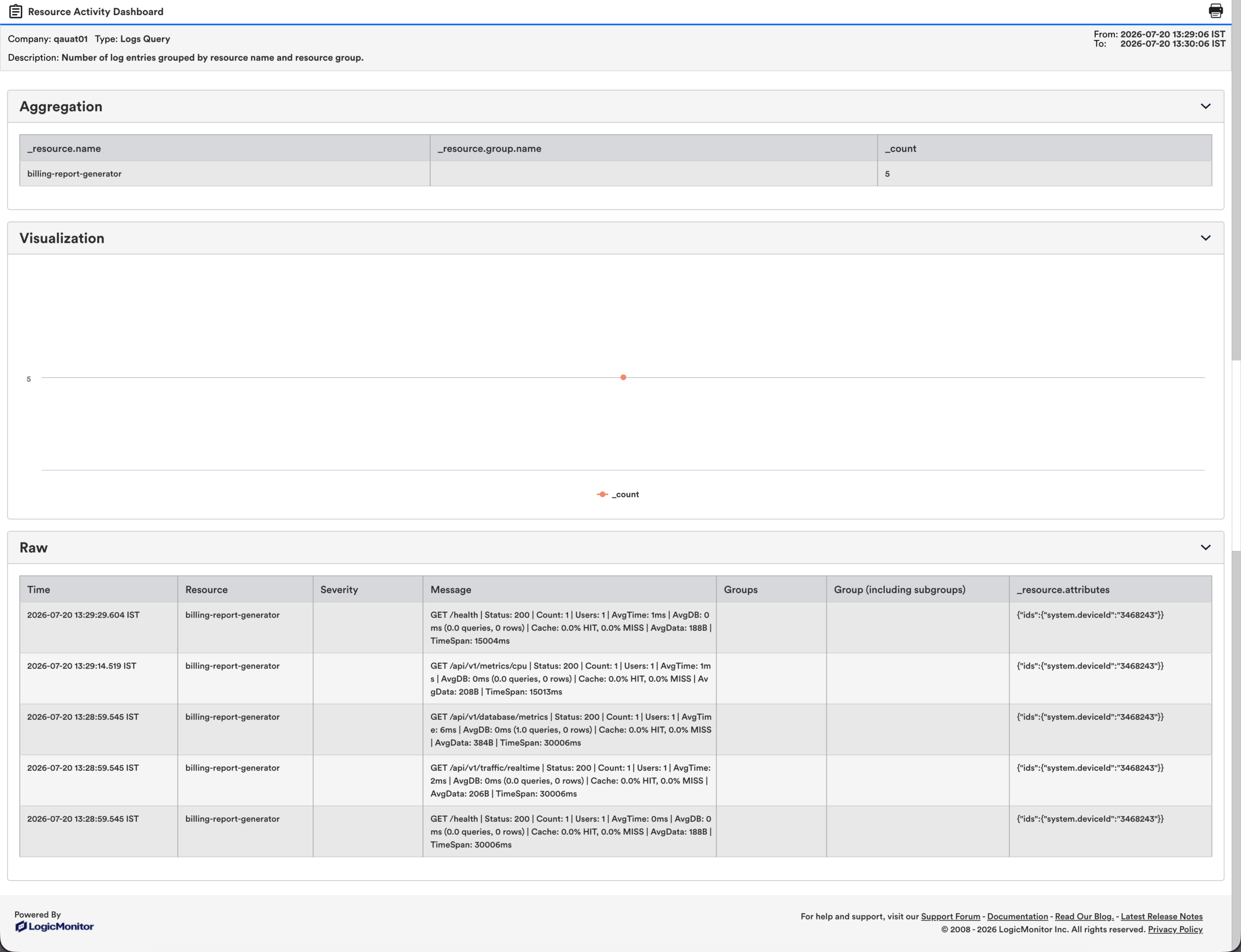Click the _count legend label text
Viewport: 1241px width, 952px height.
[x=625, y=494]
